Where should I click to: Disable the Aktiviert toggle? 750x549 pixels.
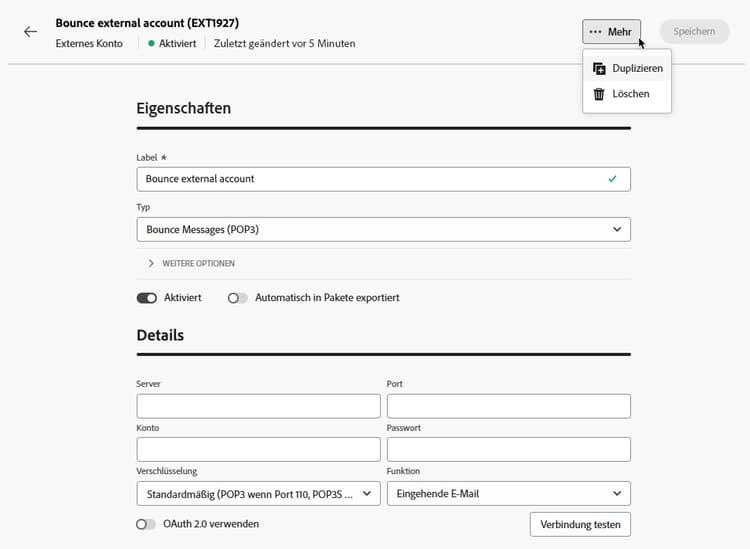pyautogui.click(x=147, y=298)
